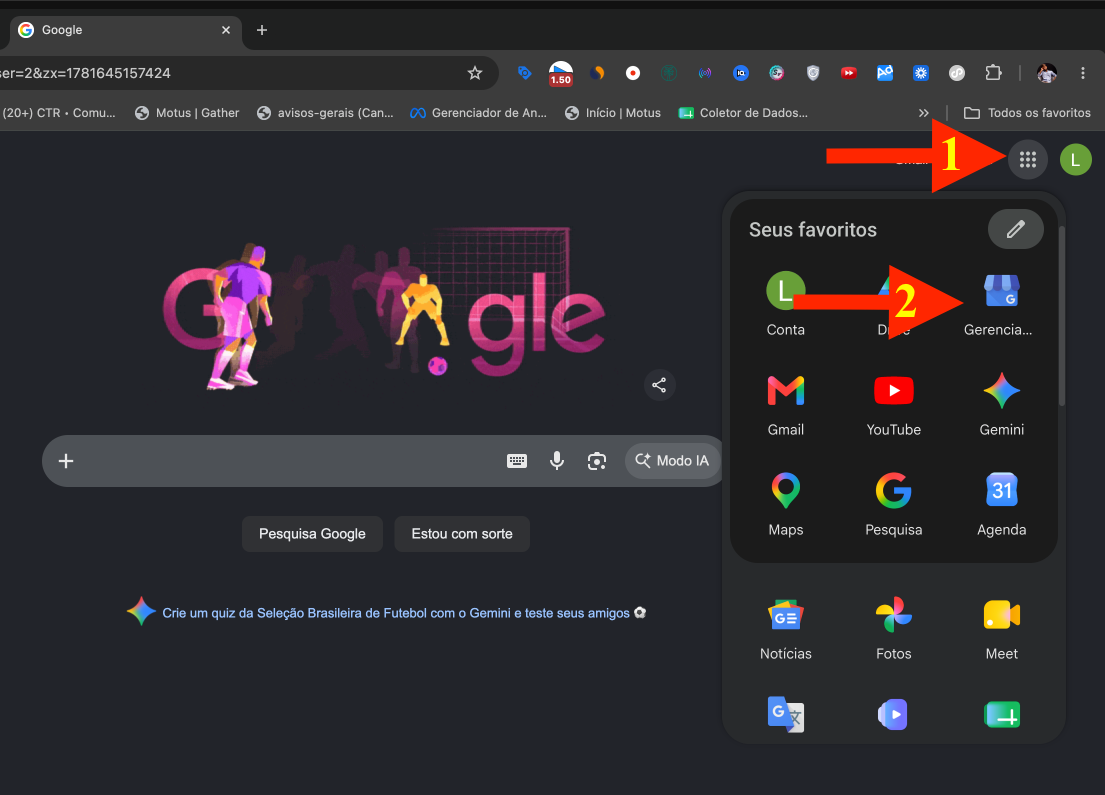The height and width of the screenshot is (795, 1105).
Task: Open the purple video play app icon
Action: [x=893, y=715]
